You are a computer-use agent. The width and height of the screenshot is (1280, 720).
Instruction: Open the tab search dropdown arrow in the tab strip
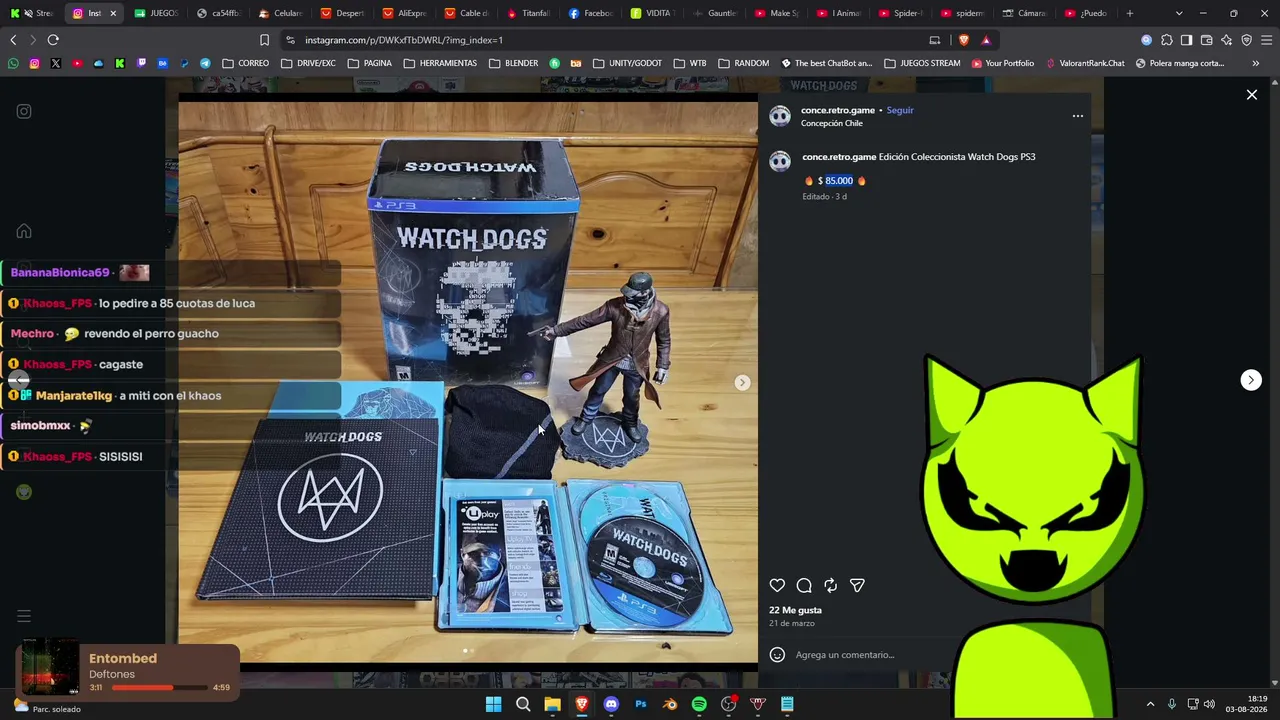point(1179,13)
